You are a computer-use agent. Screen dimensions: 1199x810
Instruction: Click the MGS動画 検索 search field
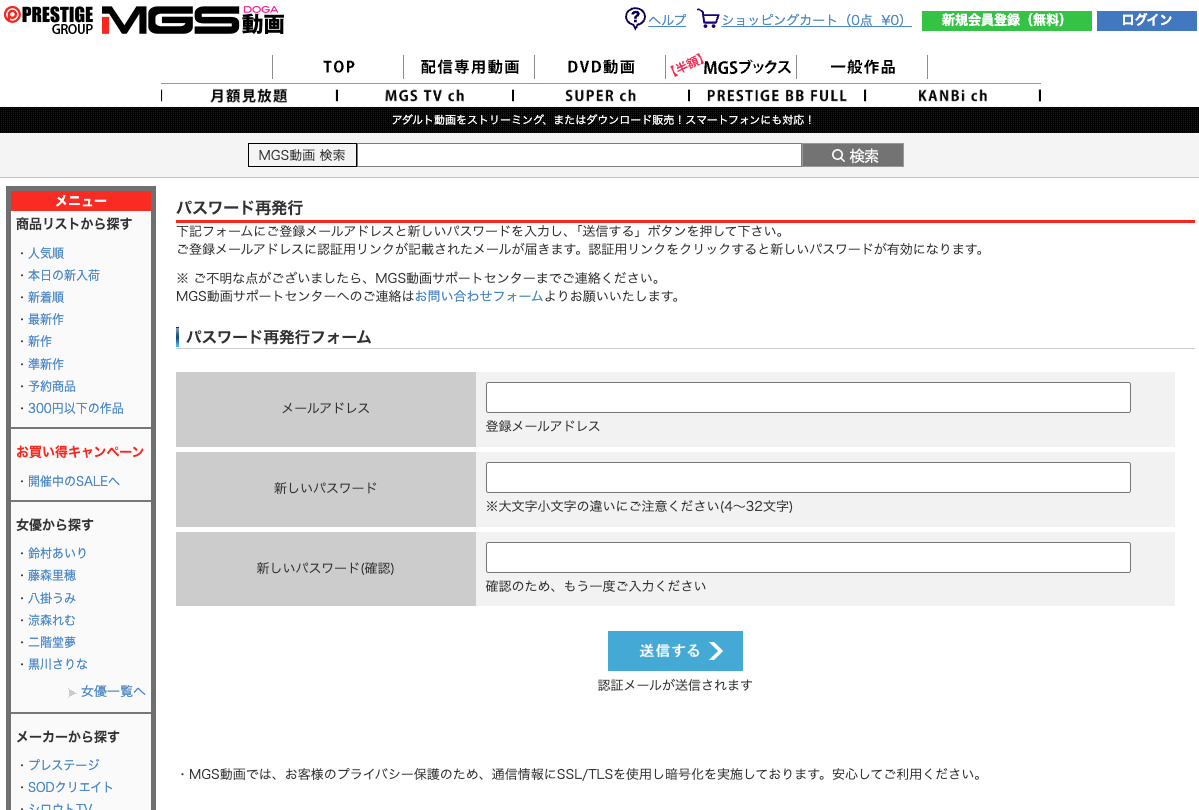click(x=579, y=155)
